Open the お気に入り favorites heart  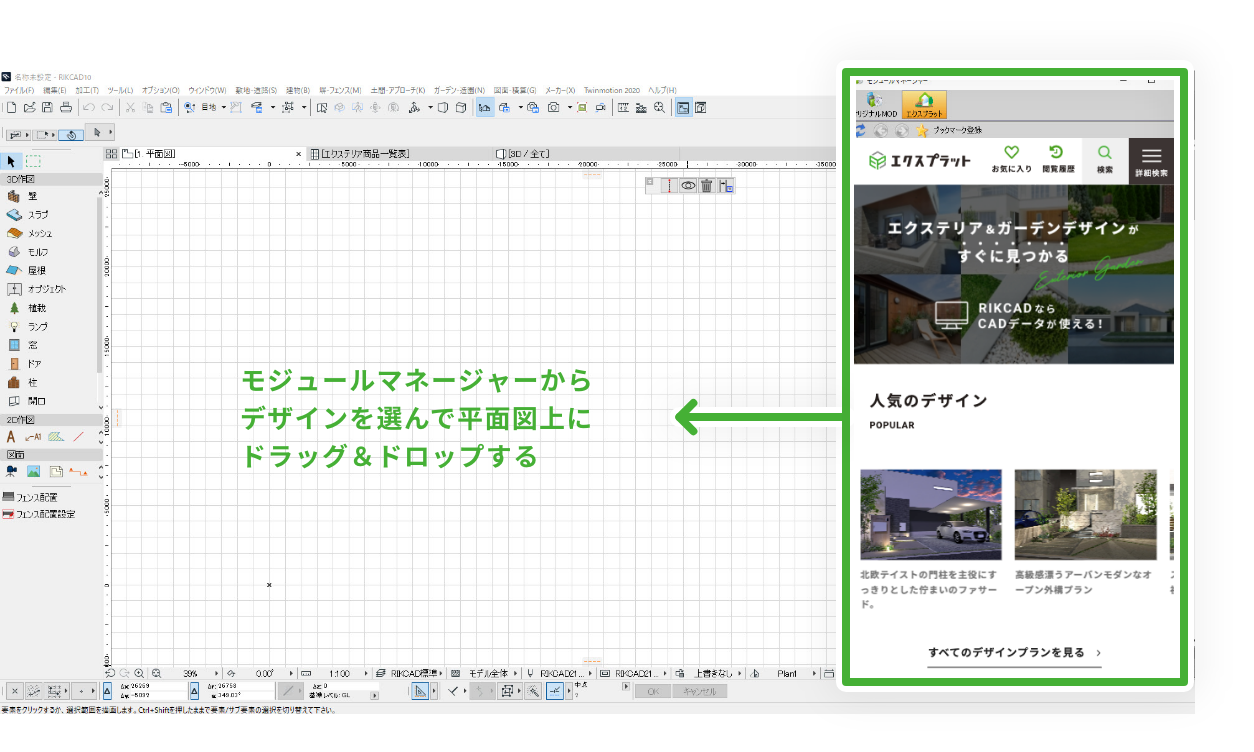[x=1011, y=159]
